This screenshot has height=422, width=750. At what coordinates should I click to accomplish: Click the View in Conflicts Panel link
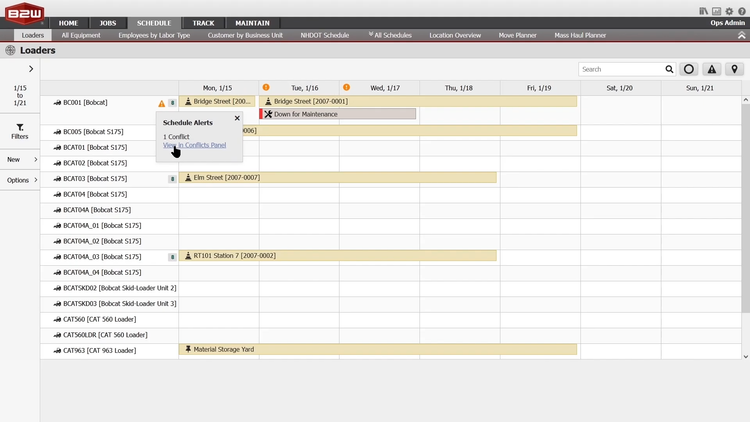pos(194,145)
